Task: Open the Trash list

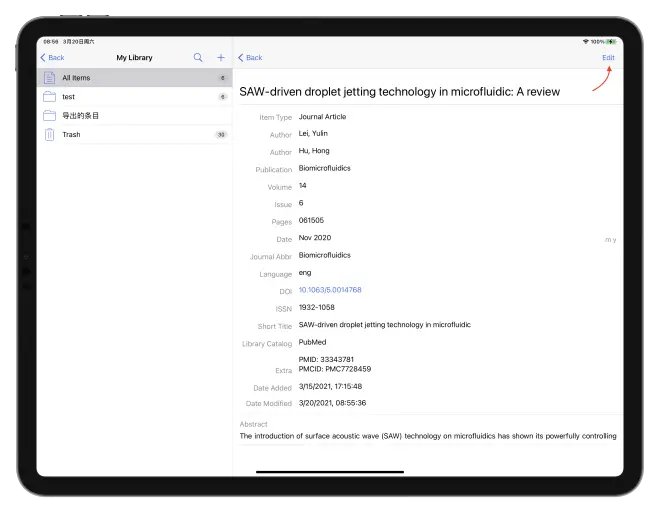Action: pos(135,135)
